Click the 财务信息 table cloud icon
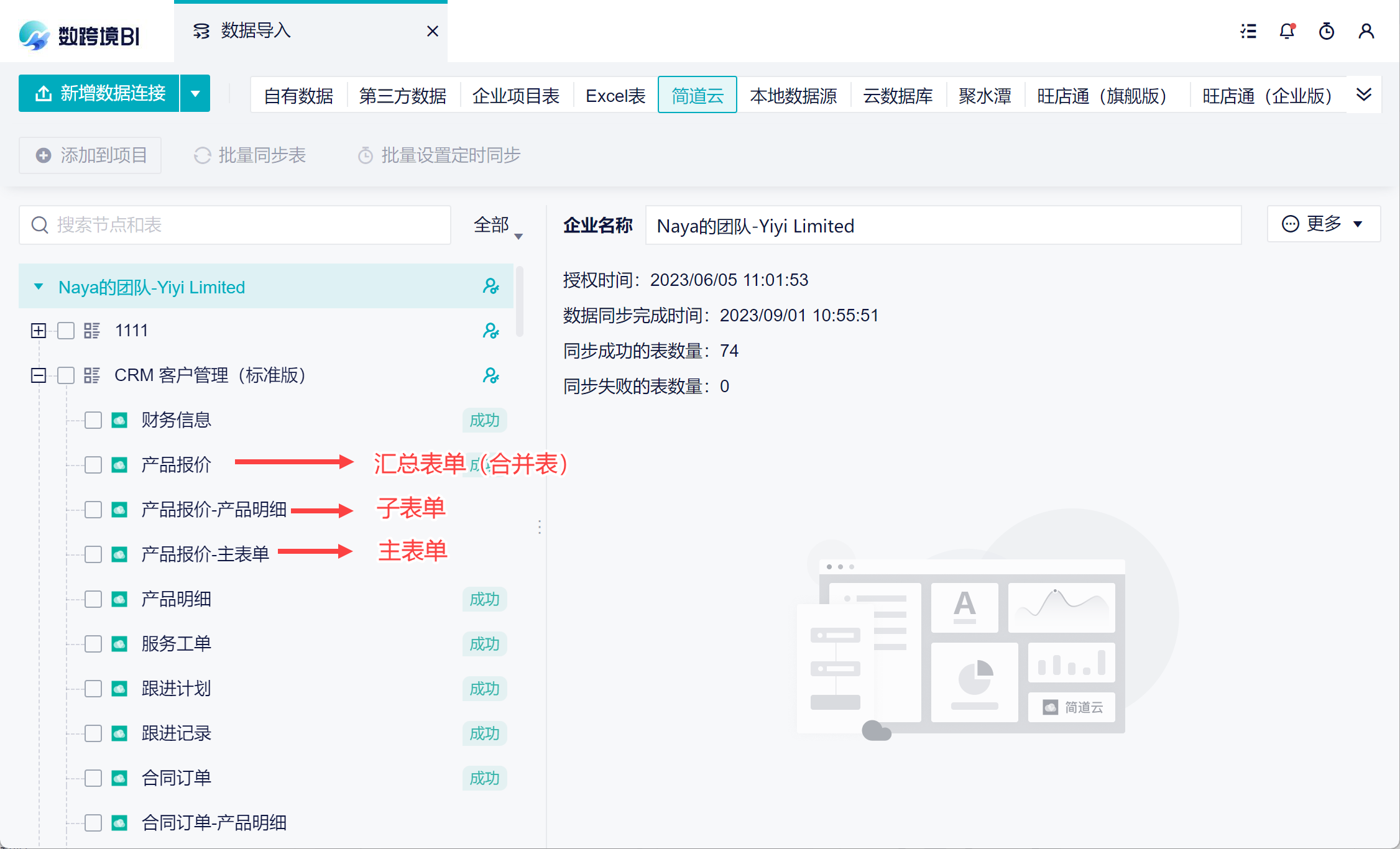Viewport: 1400px width, 849px height. [x=119, y=420]
